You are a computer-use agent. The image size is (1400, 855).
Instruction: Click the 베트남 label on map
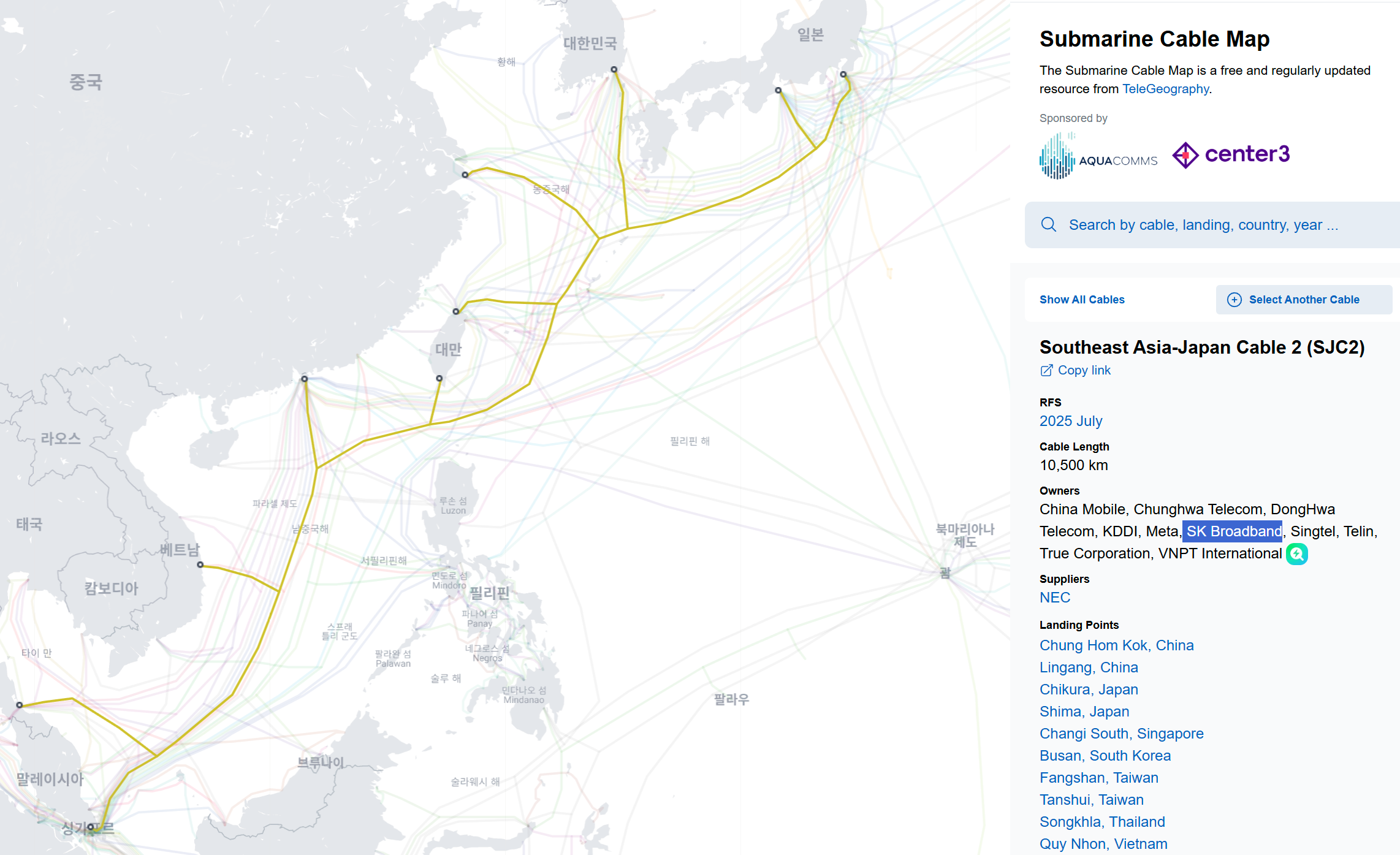pos(180,550)
